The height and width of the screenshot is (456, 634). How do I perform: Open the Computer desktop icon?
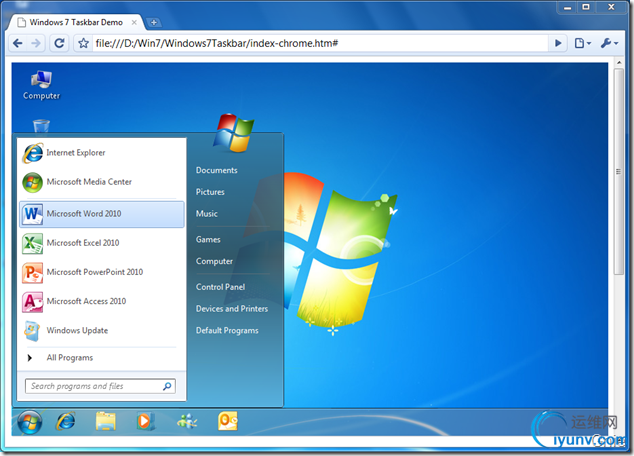click(x=41, y=84)
